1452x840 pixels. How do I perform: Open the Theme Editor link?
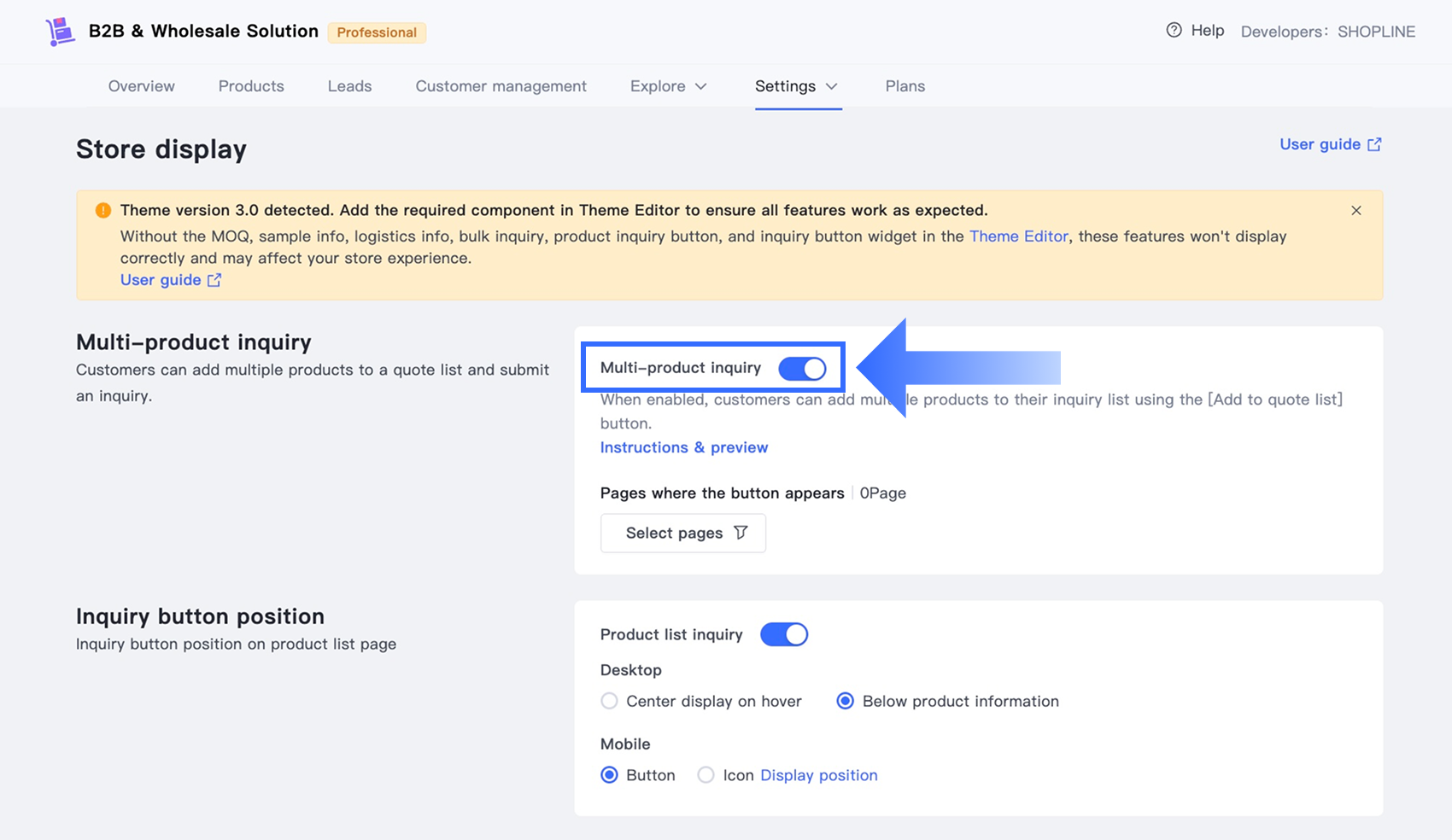point(1019,236)
